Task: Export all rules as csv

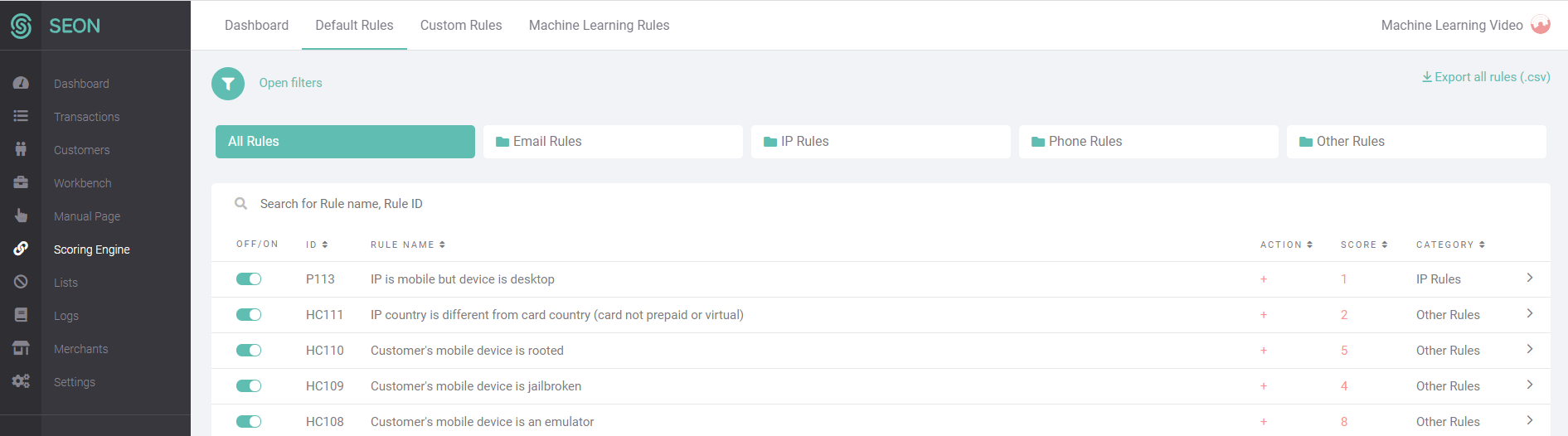Action: 1486,77
